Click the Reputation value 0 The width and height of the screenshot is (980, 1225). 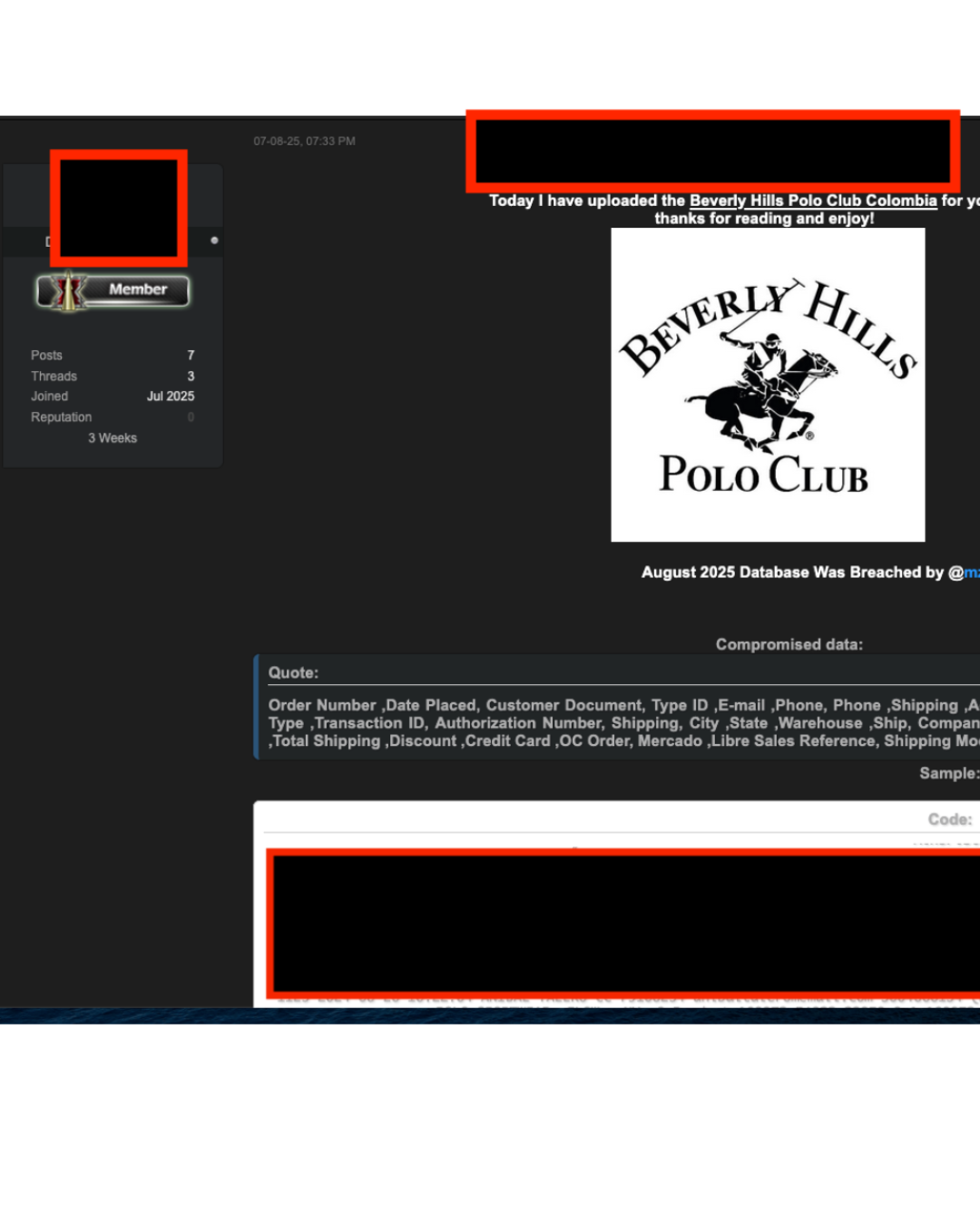point(191,417)
